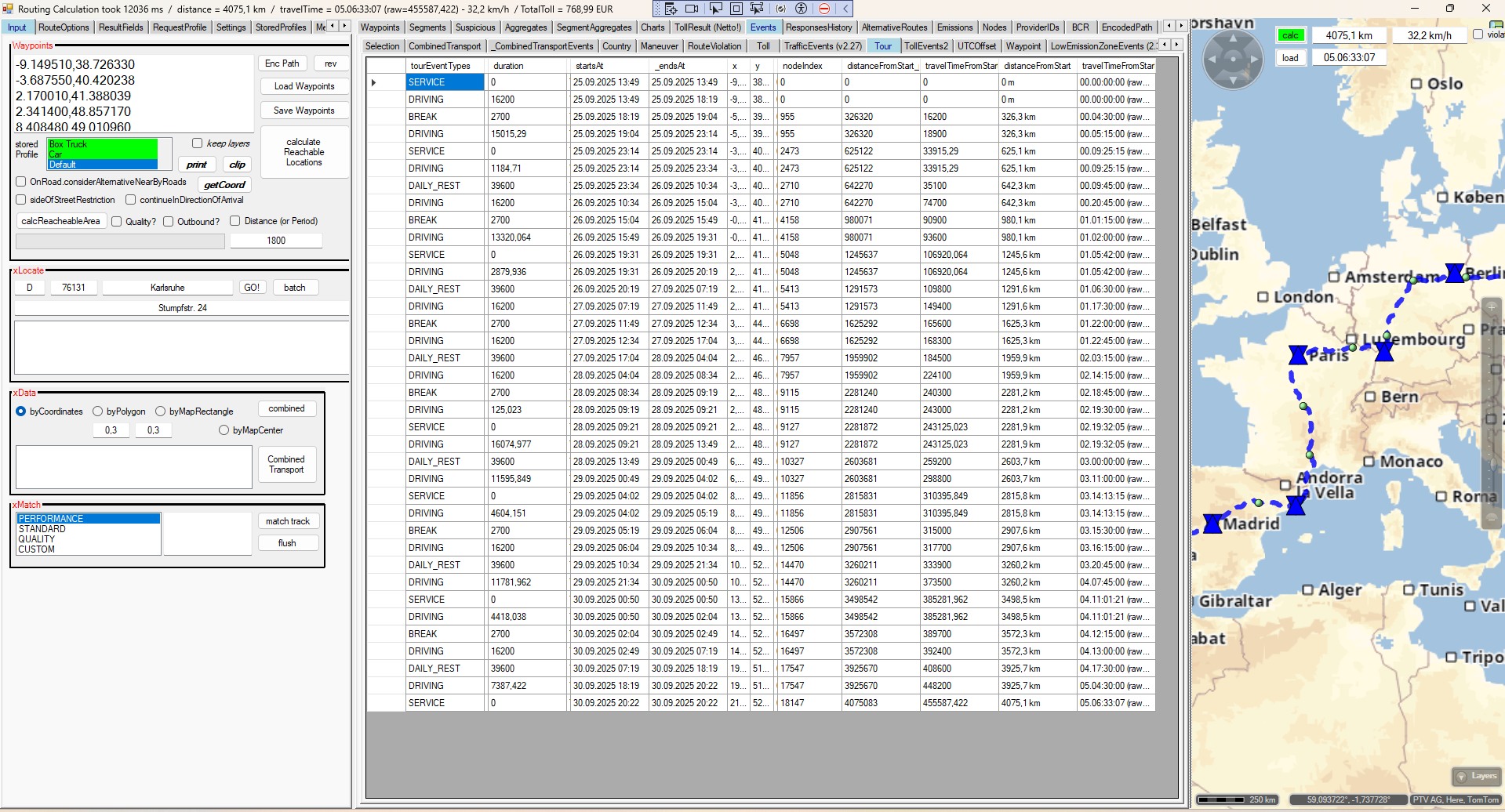This screenshot has width=1505, height=812.
Task: Zoom out map with minus button
Action: tap(1492, 517)
